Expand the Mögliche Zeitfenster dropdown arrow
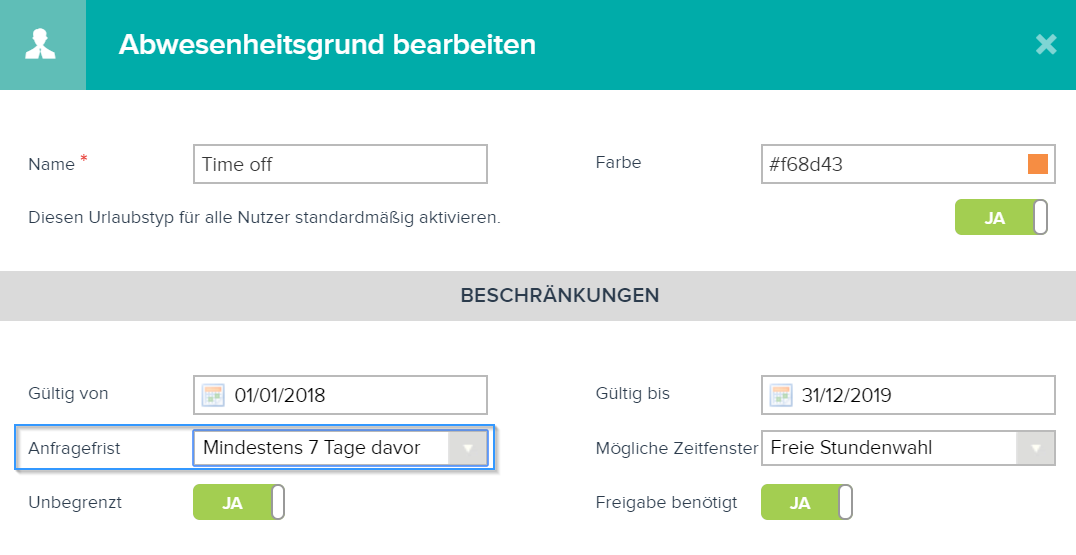Image resolution: width=1076 pixels, height=555 pixels. 1036,448
